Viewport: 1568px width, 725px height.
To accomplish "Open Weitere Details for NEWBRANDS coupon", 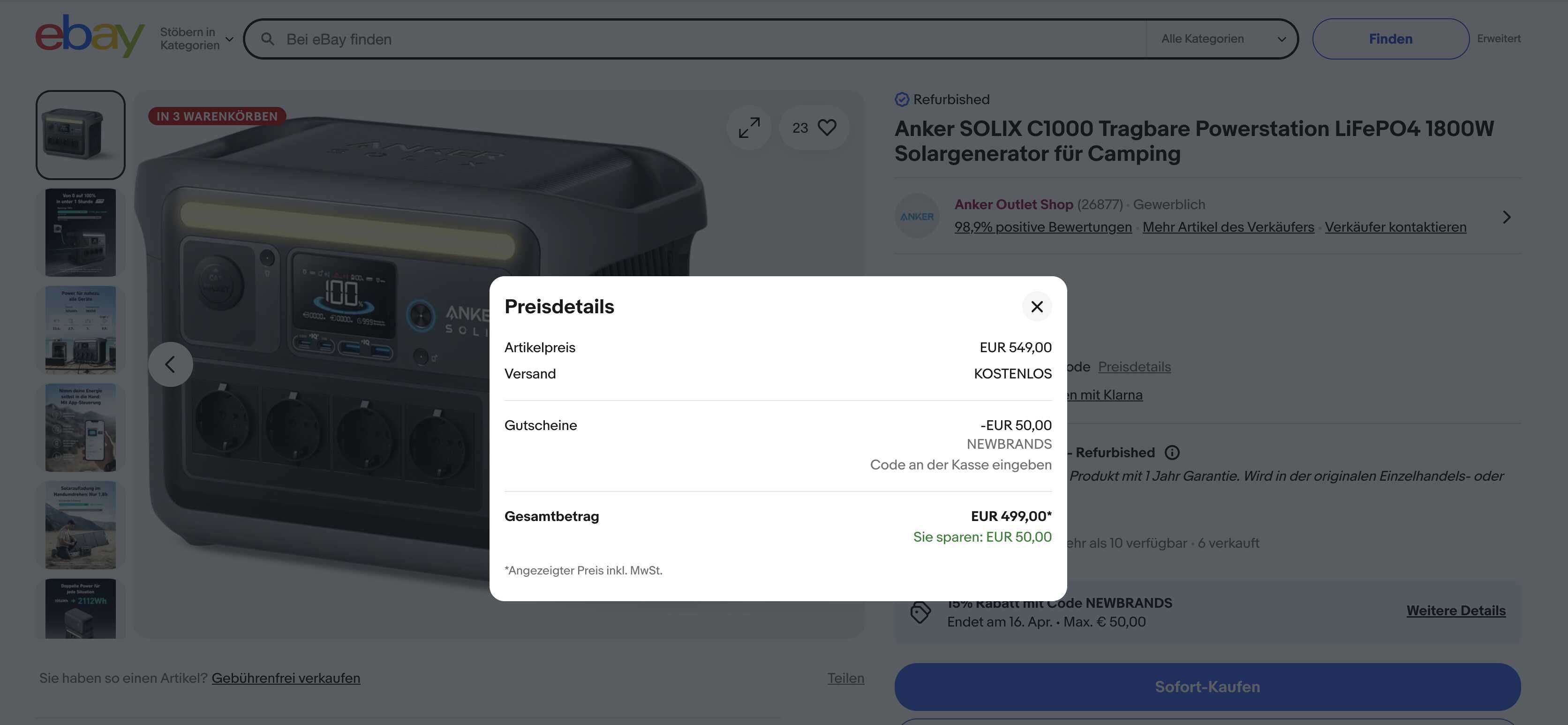I will click(x=1455, y=611).
